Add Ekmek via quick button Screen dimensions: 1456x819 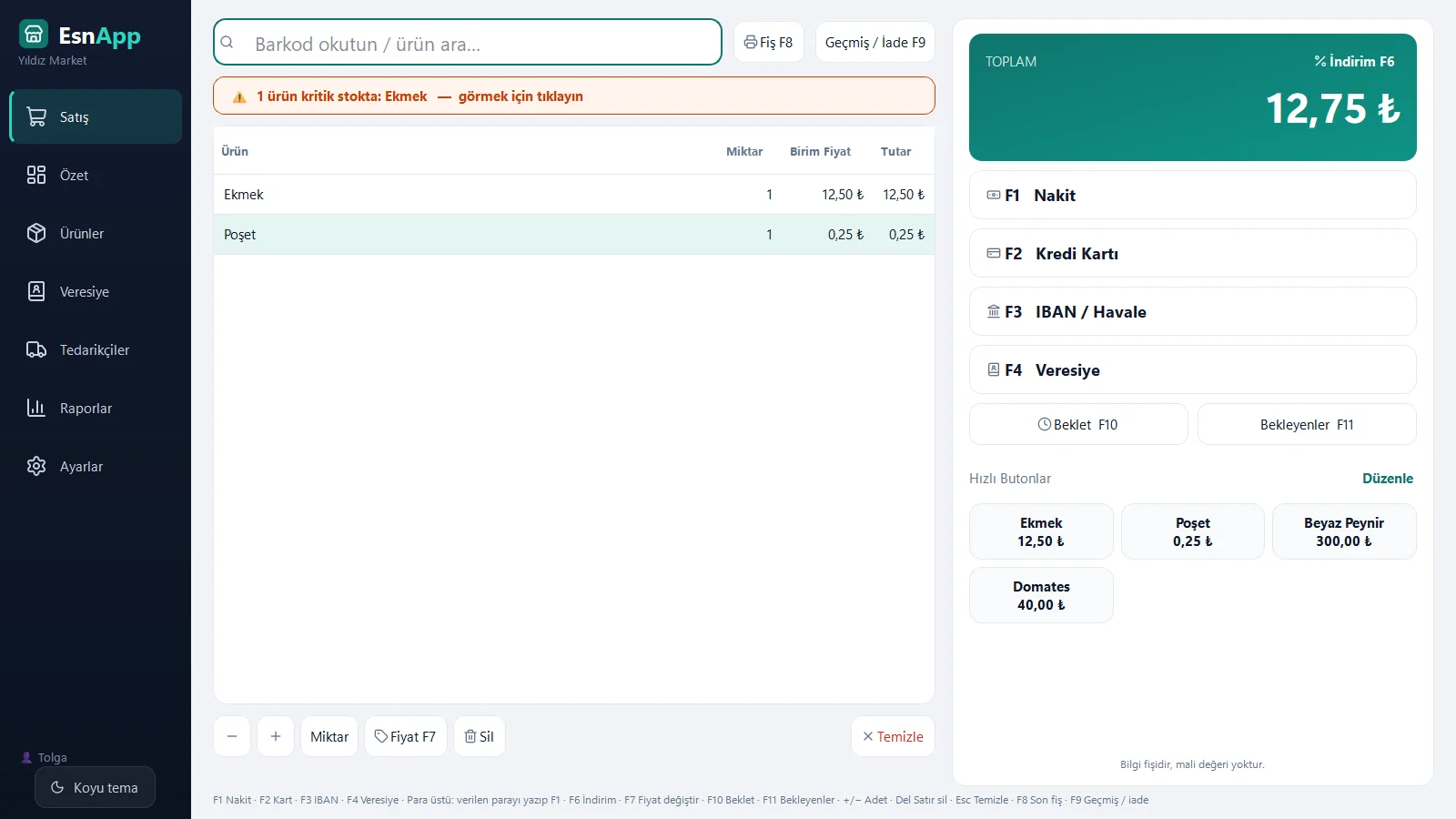pyautogui.click(x=1041, y=531)
